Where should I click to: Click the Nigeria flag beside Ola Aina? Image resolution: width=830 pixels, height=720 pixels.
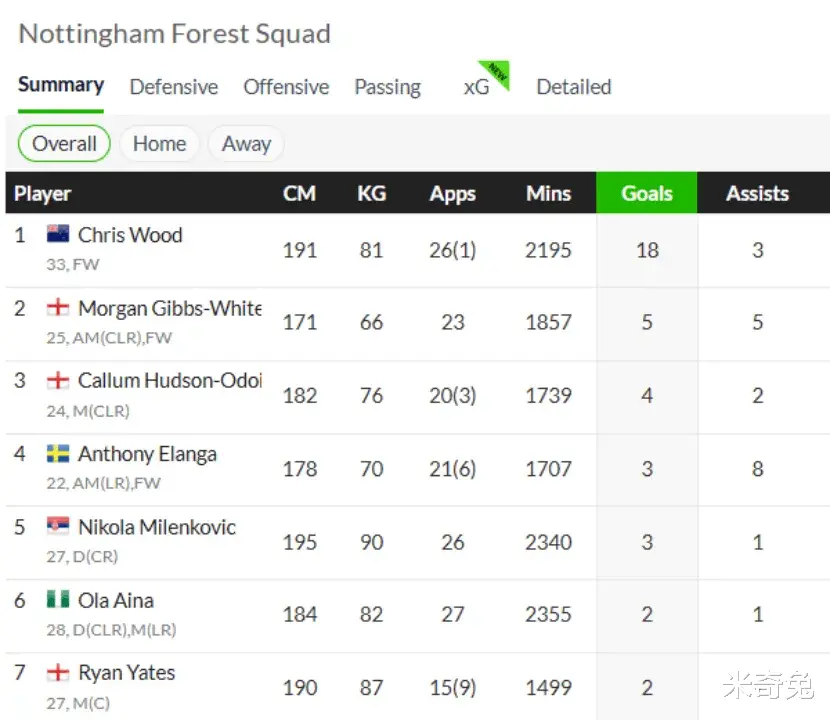click(x=58, y=599)
